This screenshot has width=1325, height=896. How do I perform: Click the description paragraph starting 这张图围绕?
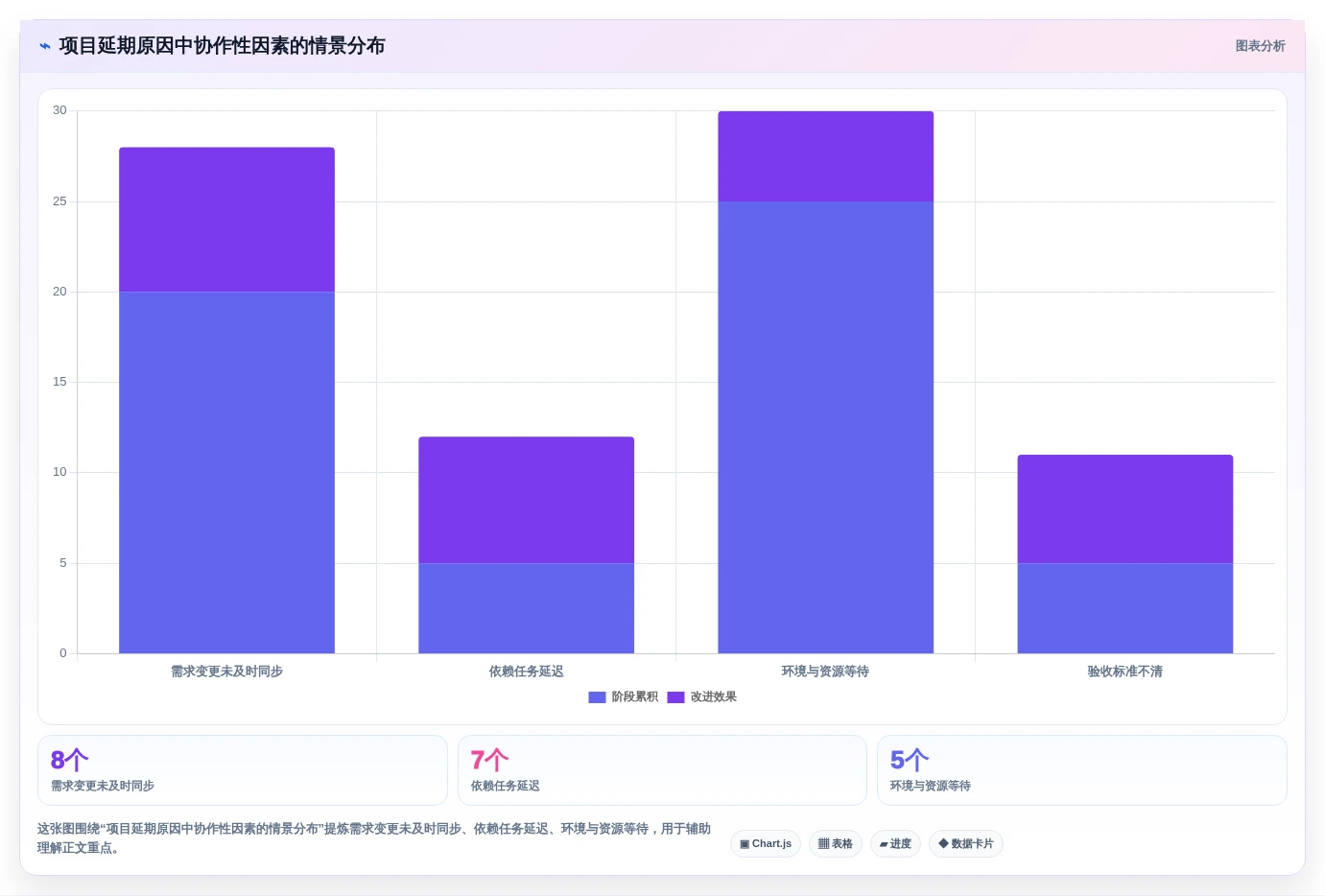[x=374, y=838]
